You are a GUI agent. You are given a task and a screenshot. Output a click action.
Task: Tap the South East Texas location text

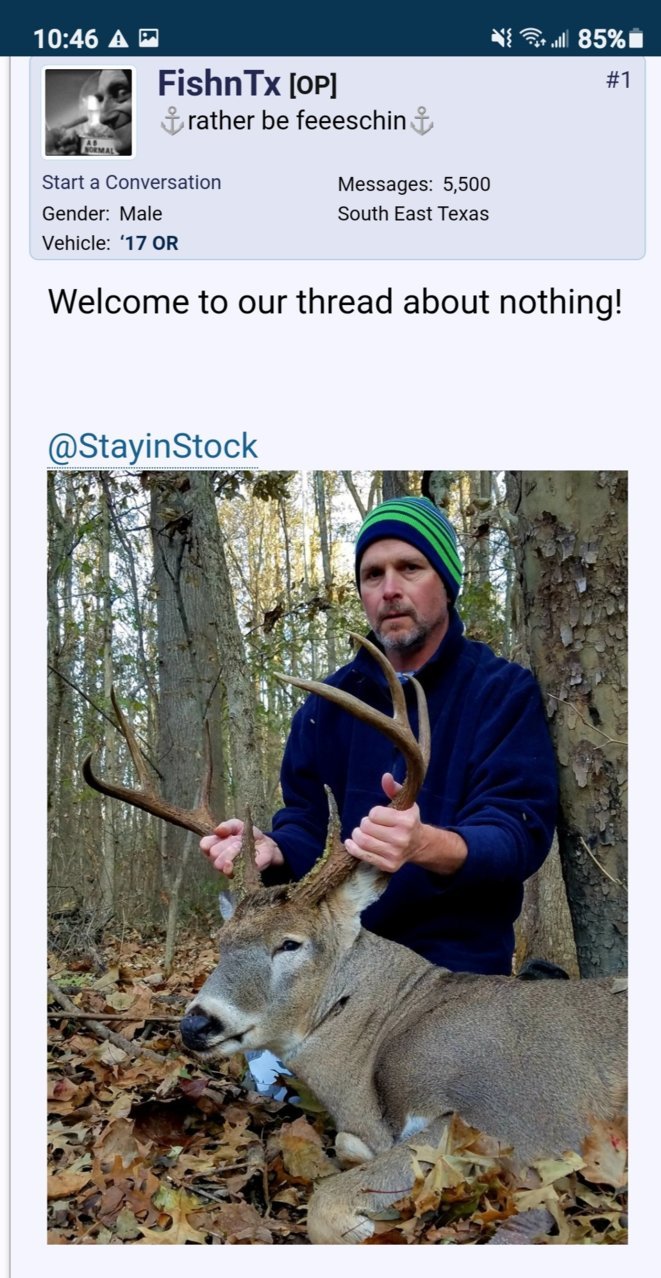click(x=413, y=213)
